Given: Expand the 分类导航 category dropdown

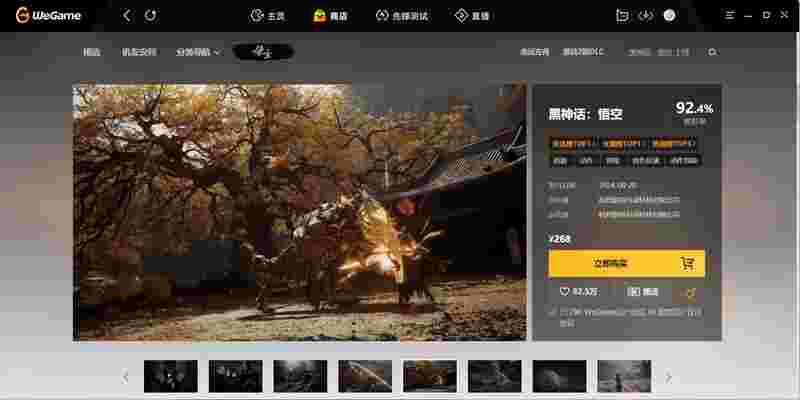Looking at the screenshot, I should click(x=198, y=52).
